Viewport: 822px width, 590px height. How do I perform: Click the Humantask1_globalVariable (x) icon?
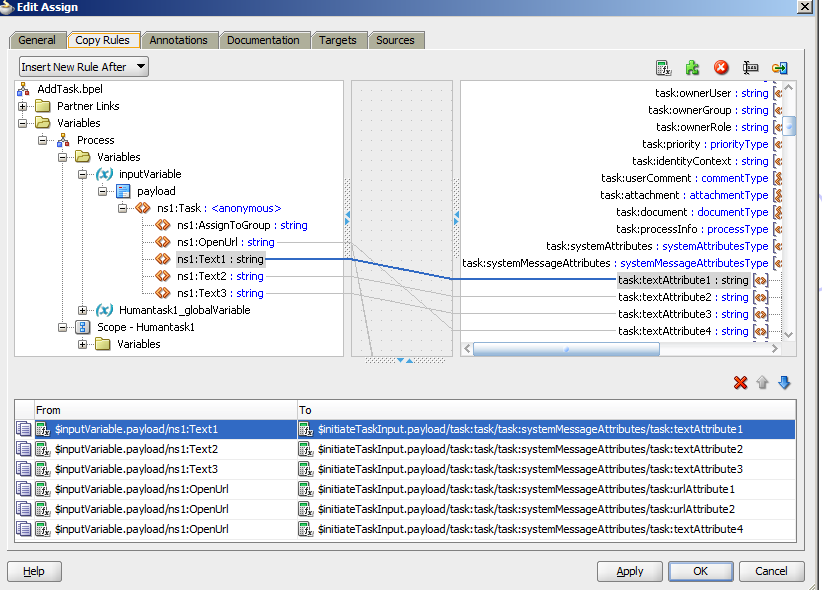104,310
